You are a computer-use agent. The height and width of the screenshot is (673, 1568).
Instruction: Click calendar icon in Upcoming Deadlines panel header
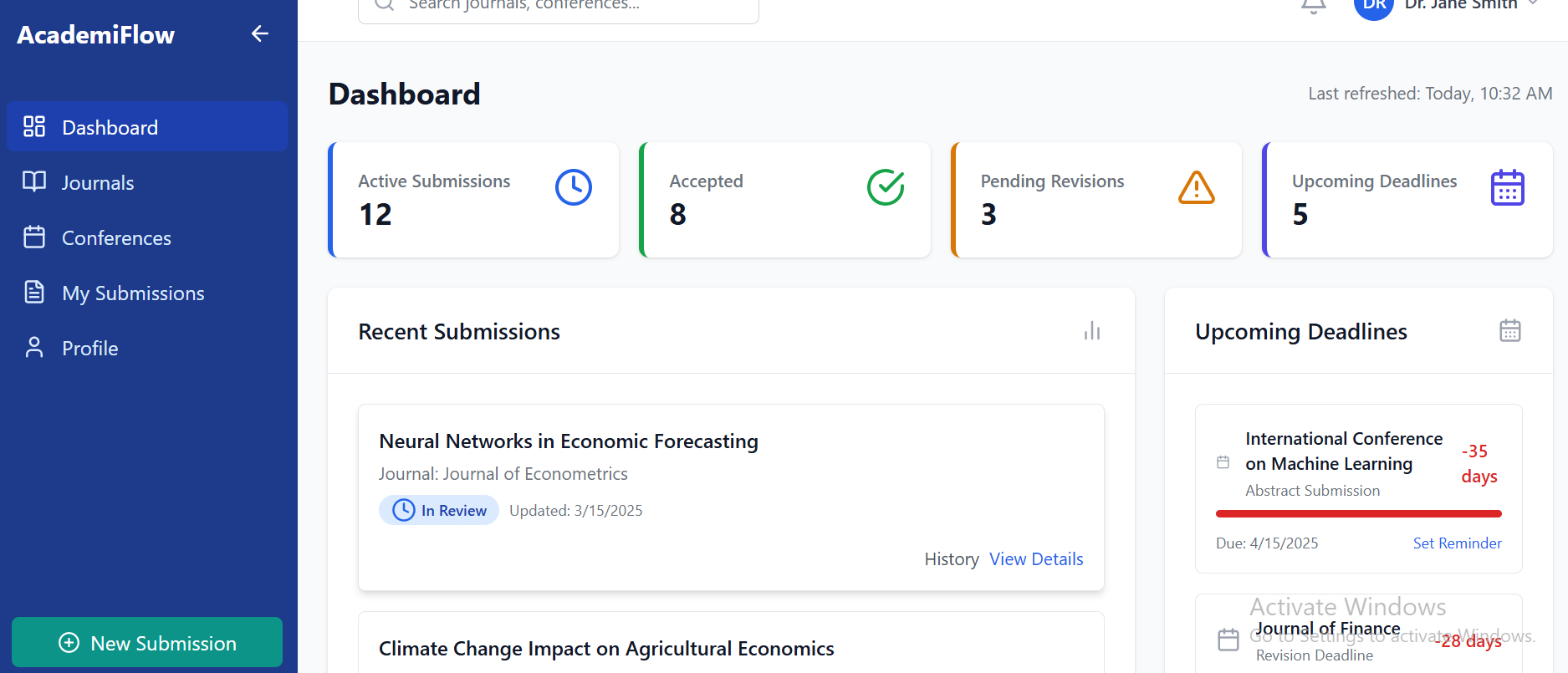pos(1509,331)
